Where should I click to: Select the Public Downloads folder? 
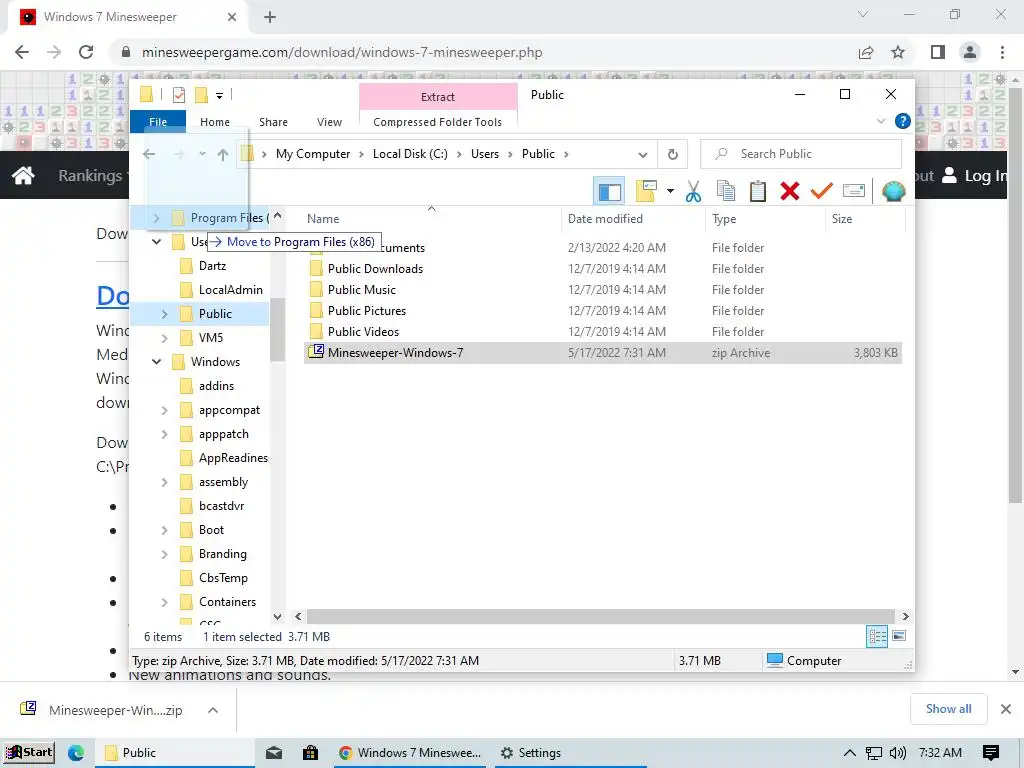(x=375, y=268)
